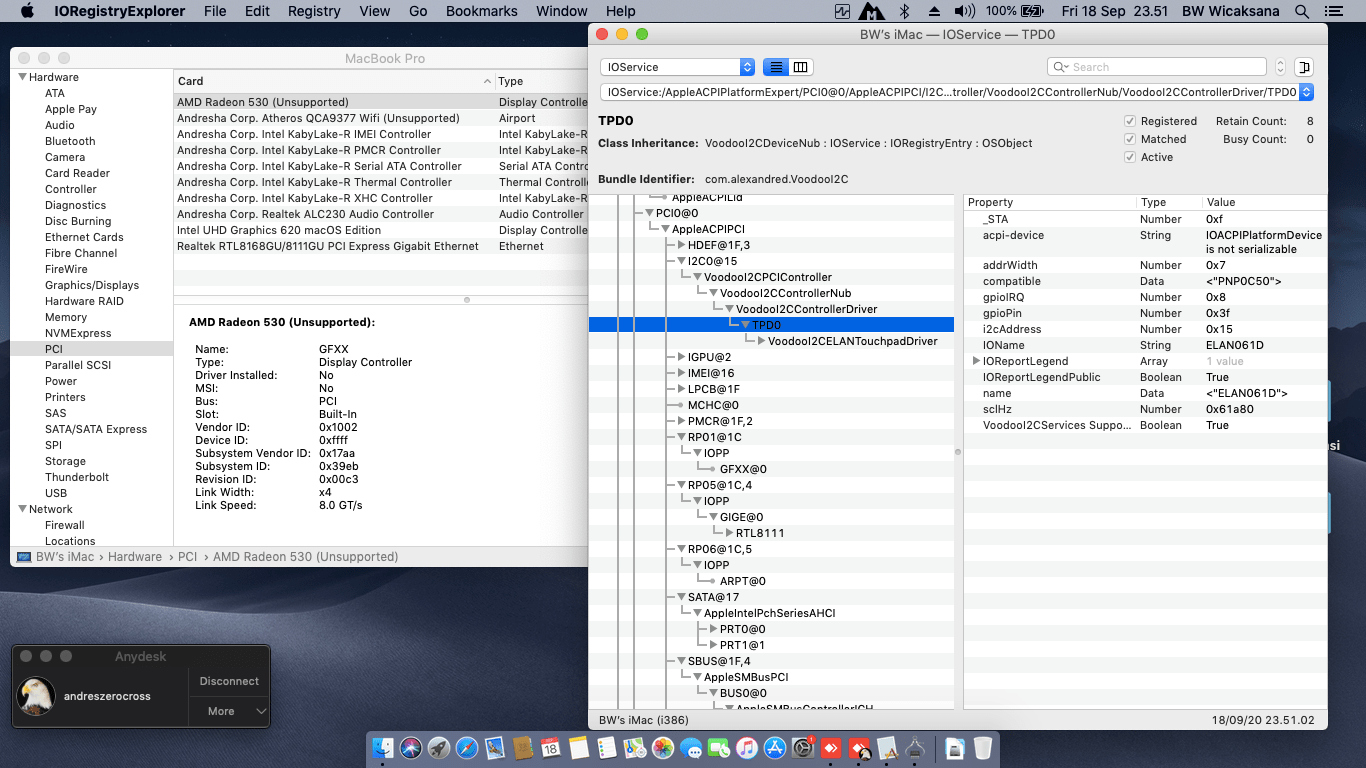Open the More dropdown in Anydesk
The height and width of the screenshot is (768, 1366).
tap(229, 711)
